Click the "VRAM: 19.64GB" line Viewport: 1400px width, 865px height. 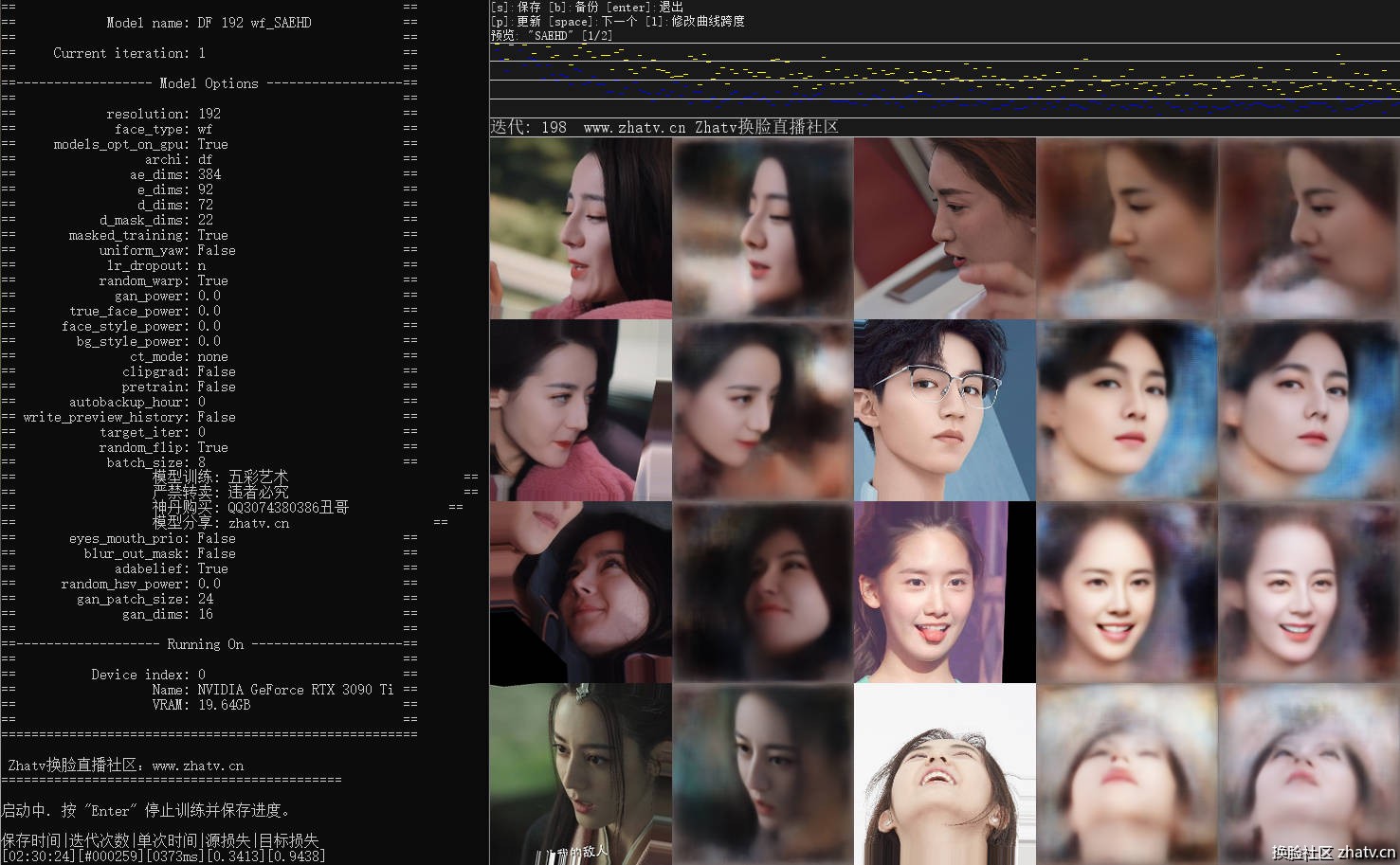tap(201, 705)
